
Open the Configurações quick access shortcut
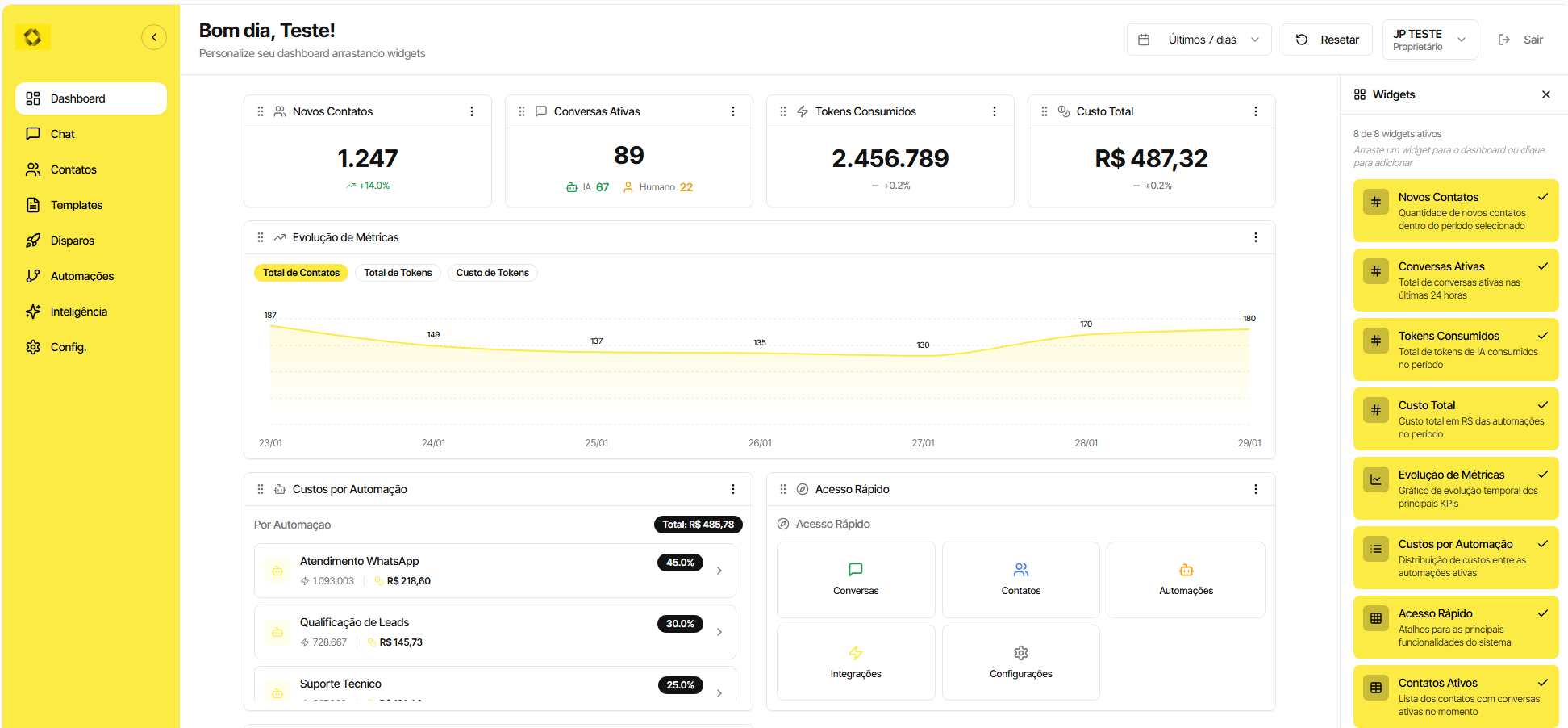click(1021, 663)
